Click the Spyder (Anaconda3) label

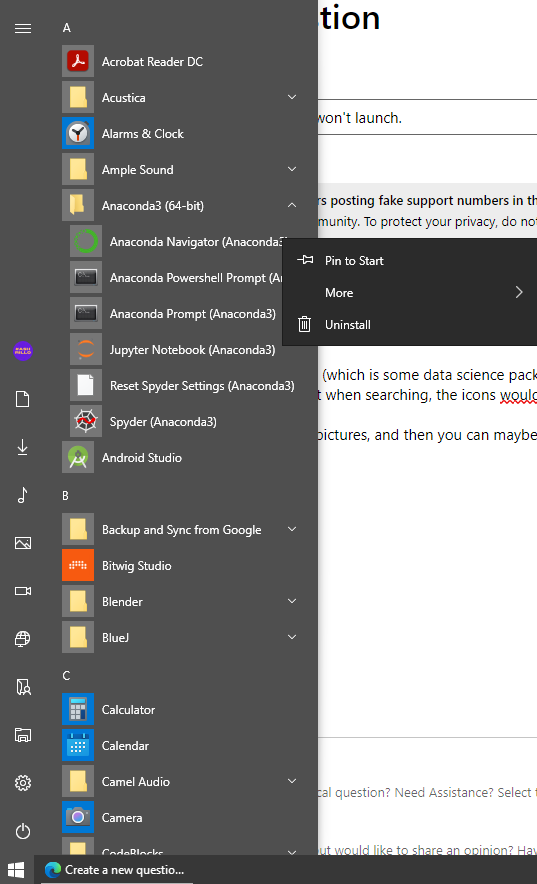pyautogui.click(x=163, y=422)
